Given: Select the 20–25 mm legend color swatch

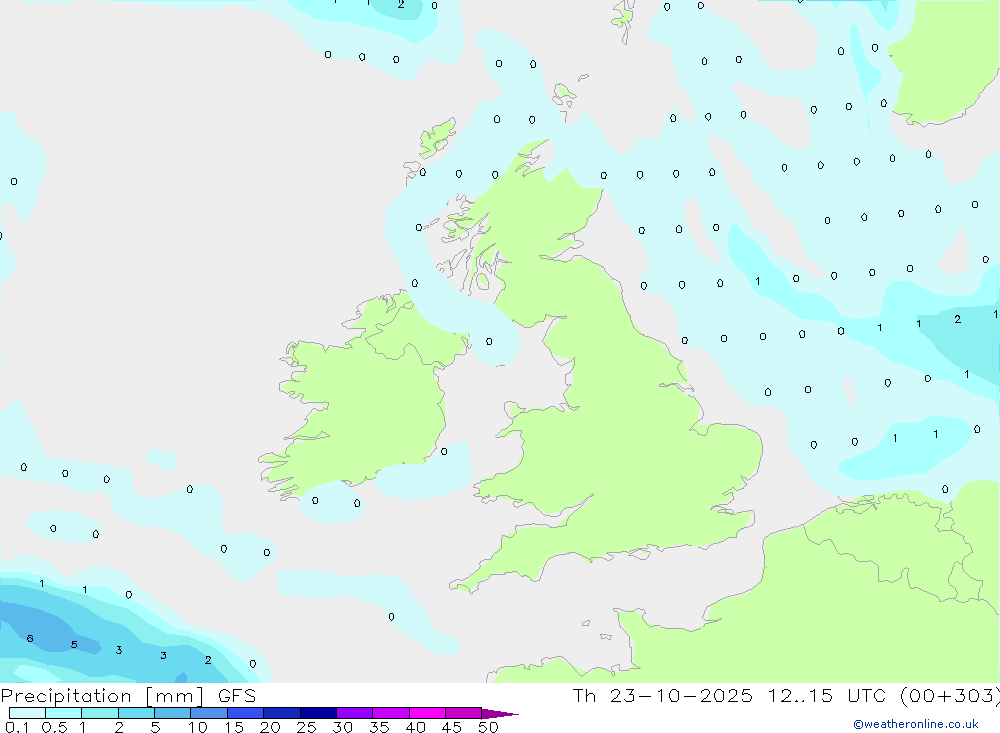Looking at the screenshot, I should [281, 713].
